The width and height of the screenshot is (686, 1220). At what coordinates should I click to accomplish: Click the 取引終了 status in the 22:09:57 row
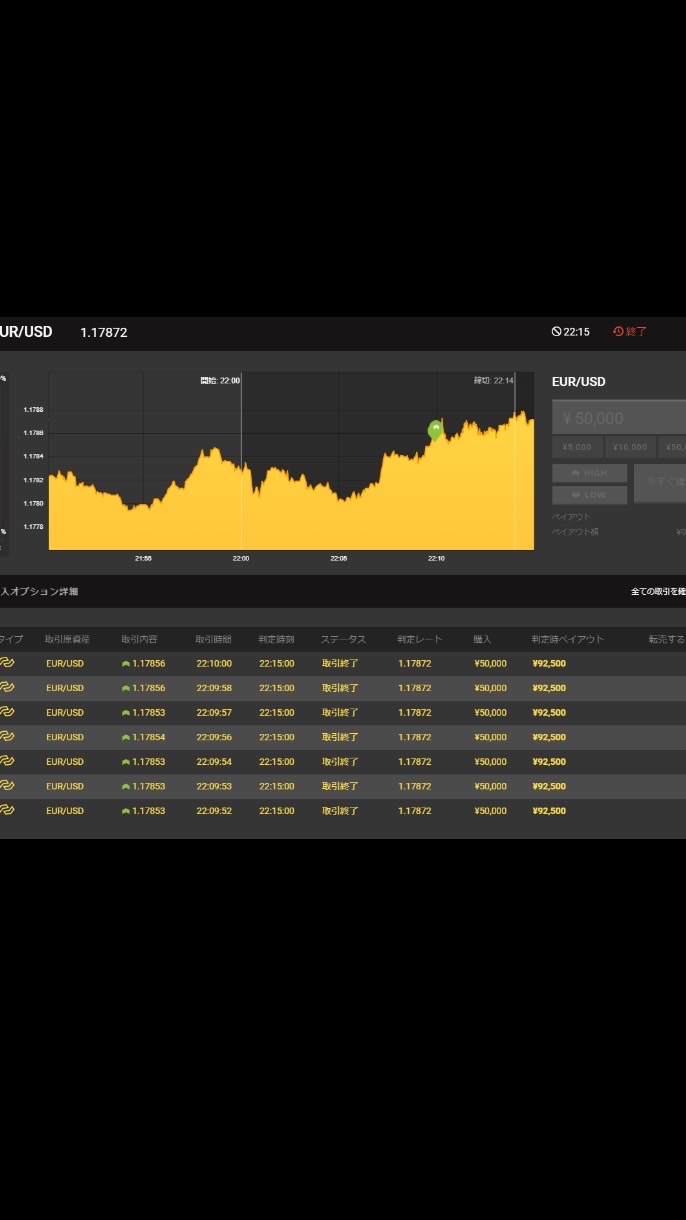click(x=340, y=713)
